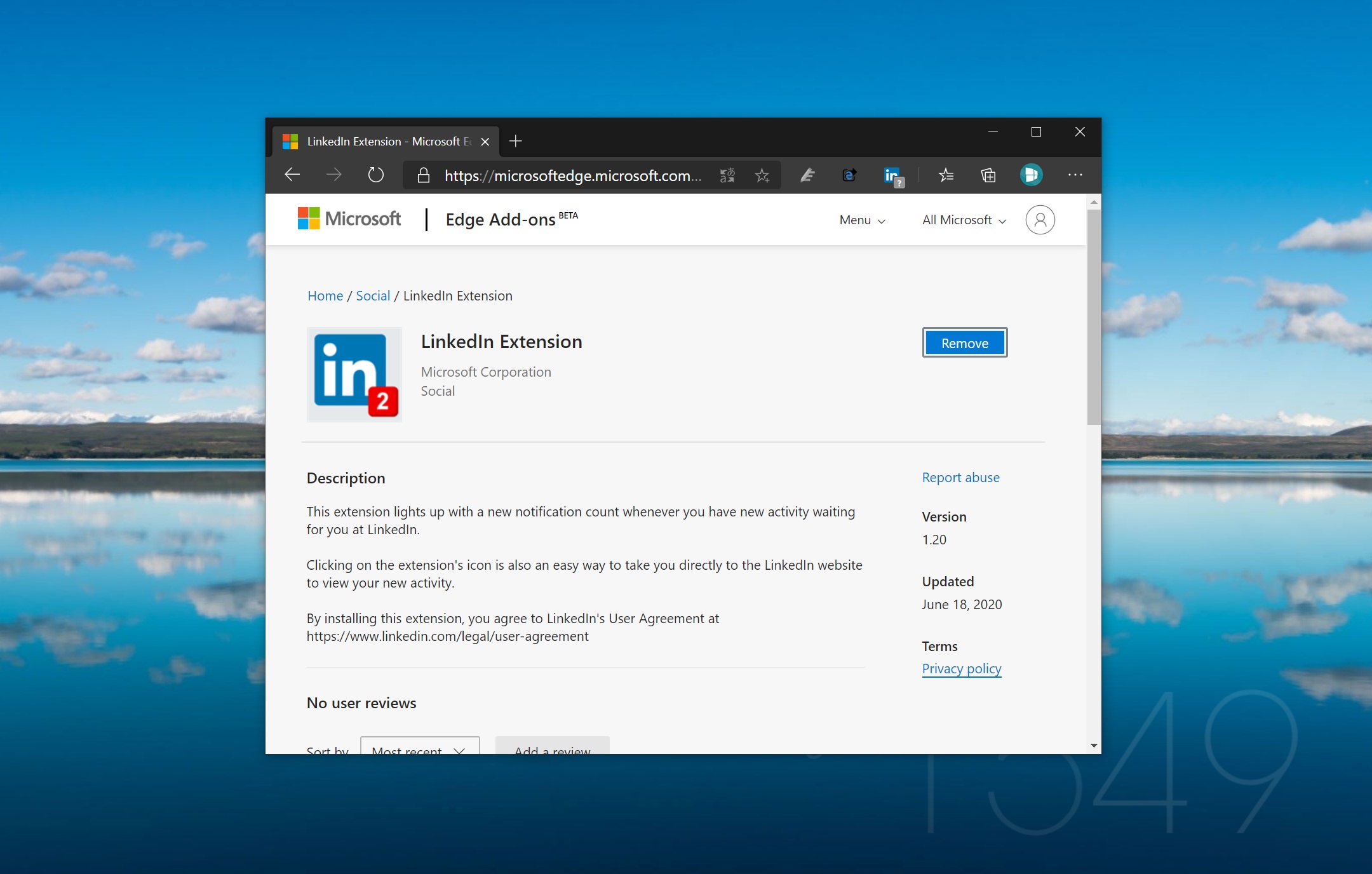Go to Social breadcrumb category
This screenshot has width=1372, height=874.
click(373, 296)
